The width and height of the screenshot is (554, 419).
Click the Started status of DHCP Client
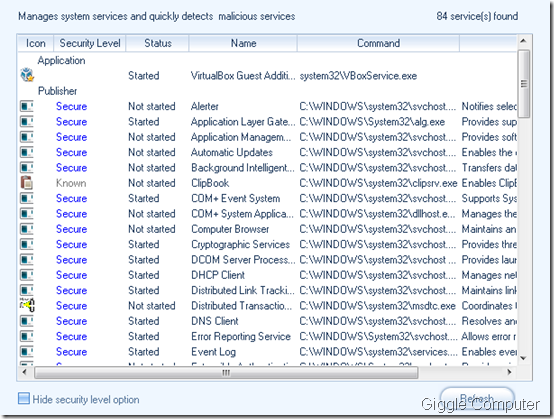tap(143, 275)
